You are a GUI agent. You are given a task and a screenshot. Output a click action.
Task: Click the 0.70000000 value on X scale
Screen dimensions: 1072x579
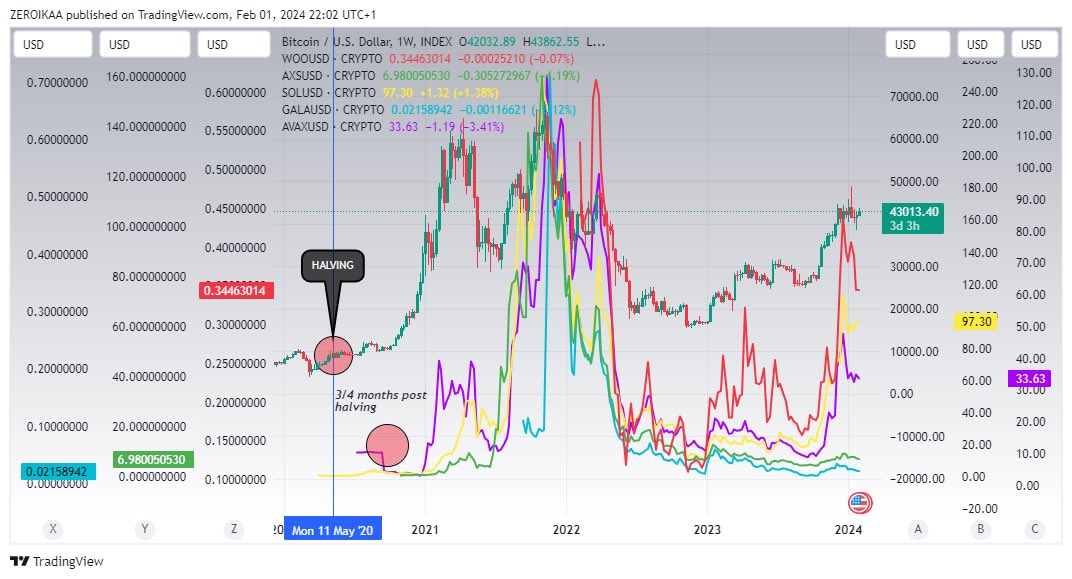click(x=57, y=83)
